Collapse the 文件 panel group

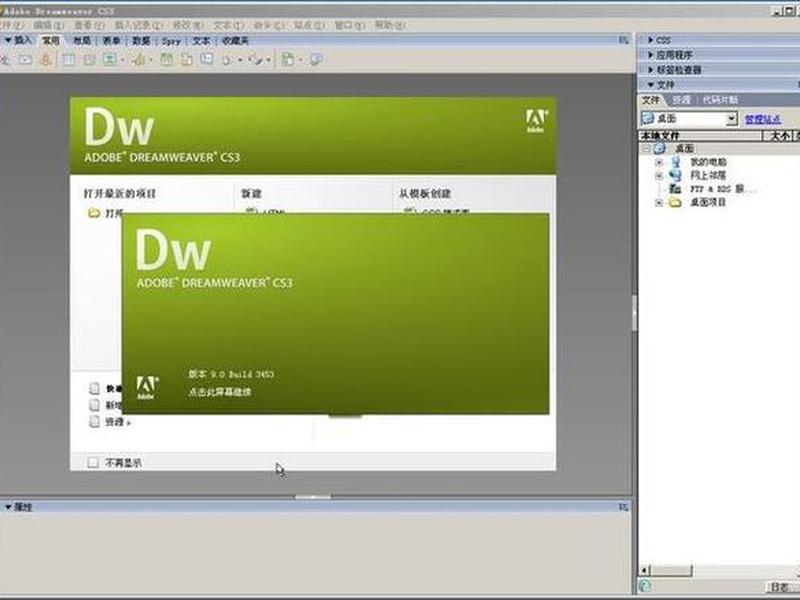[x=651, y=85]
